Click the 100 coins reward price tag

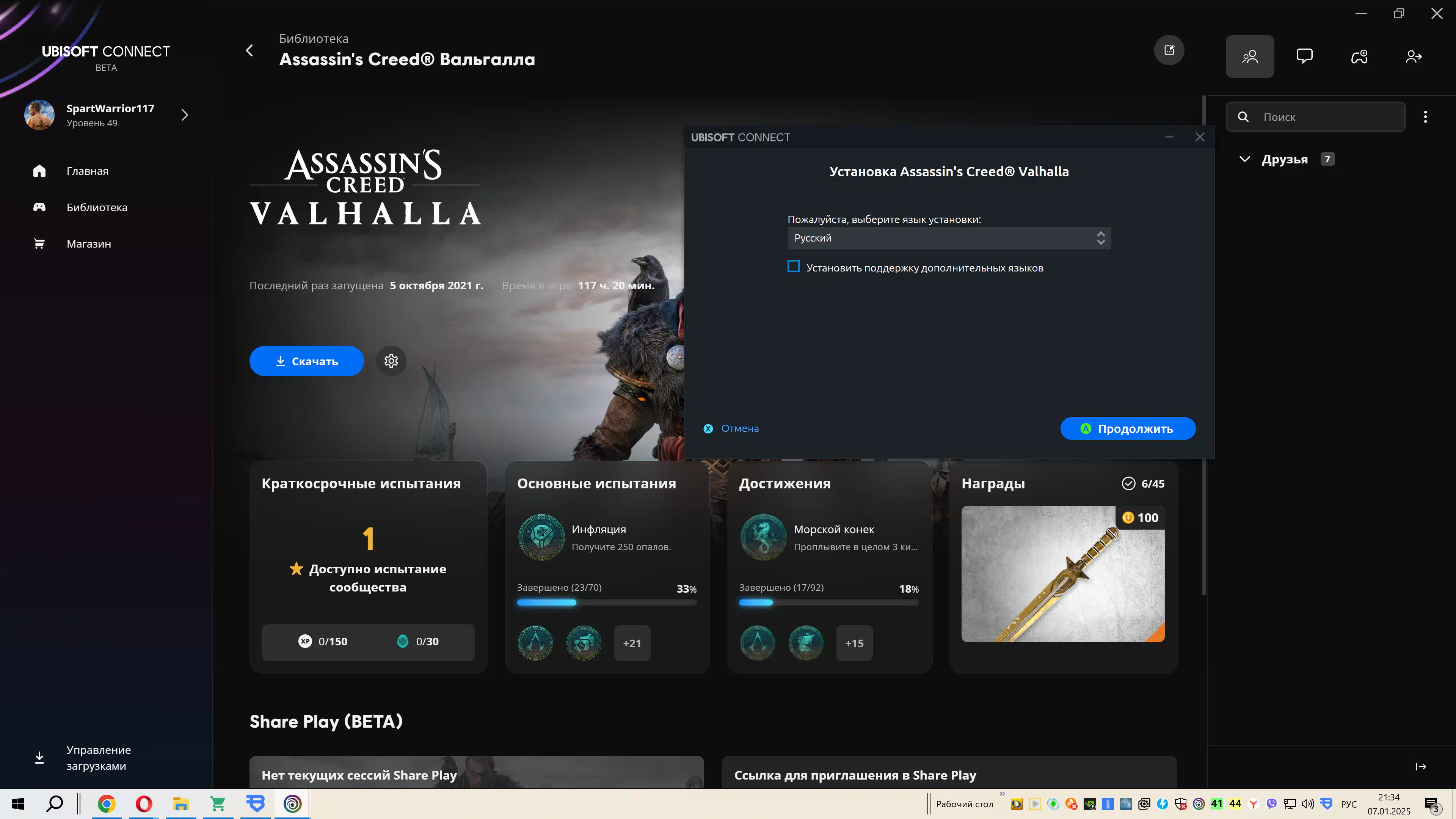[1140, 518]
